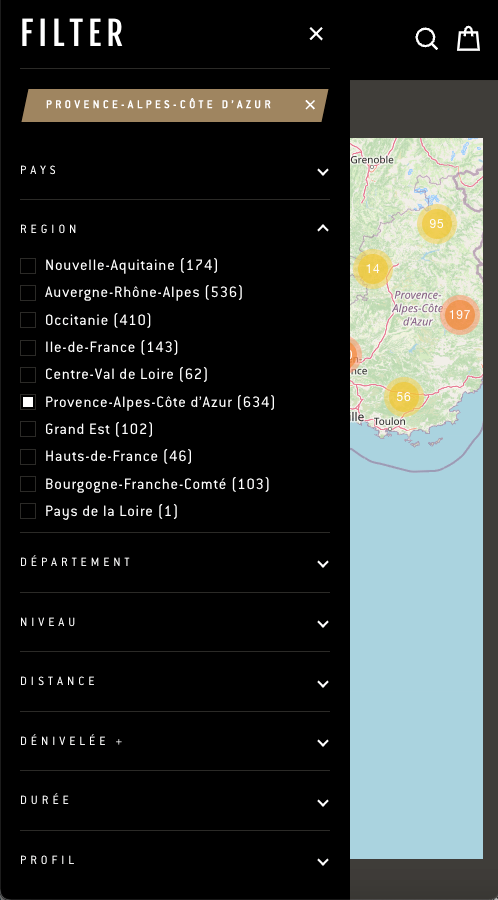Click the Auvergne-Rhône-Alpes (536) label
The width and height of the screenshot is (498, 900).
(144, 292)
